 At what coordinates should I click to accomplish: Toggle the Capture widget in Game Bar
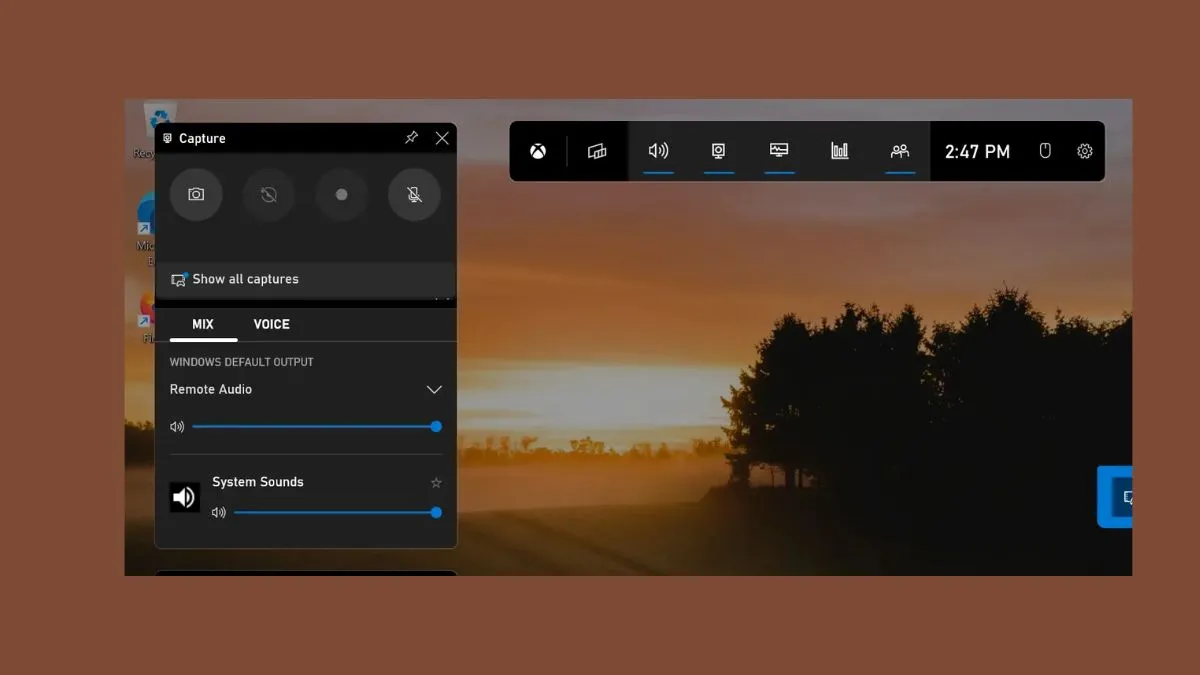click(x=718, y=151)
